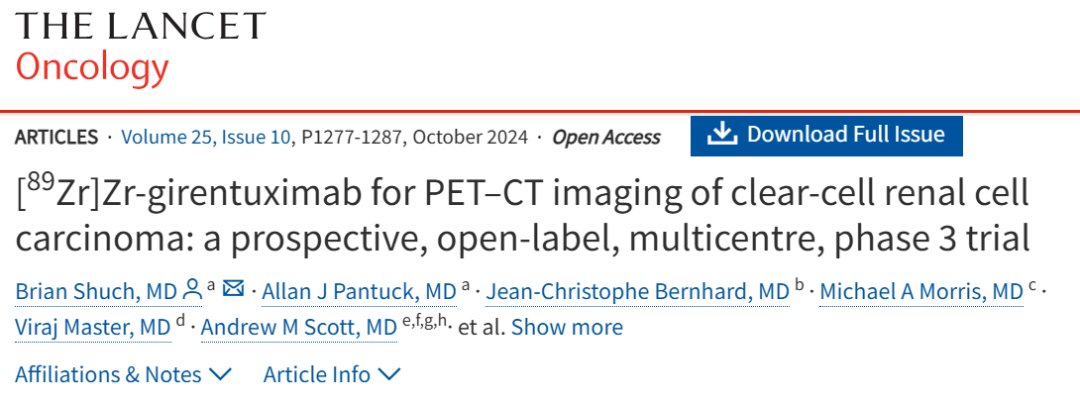The height and width of the screenshot is (404, 1080).
Task: Click the Article Info label
Action: coord(317,375)
